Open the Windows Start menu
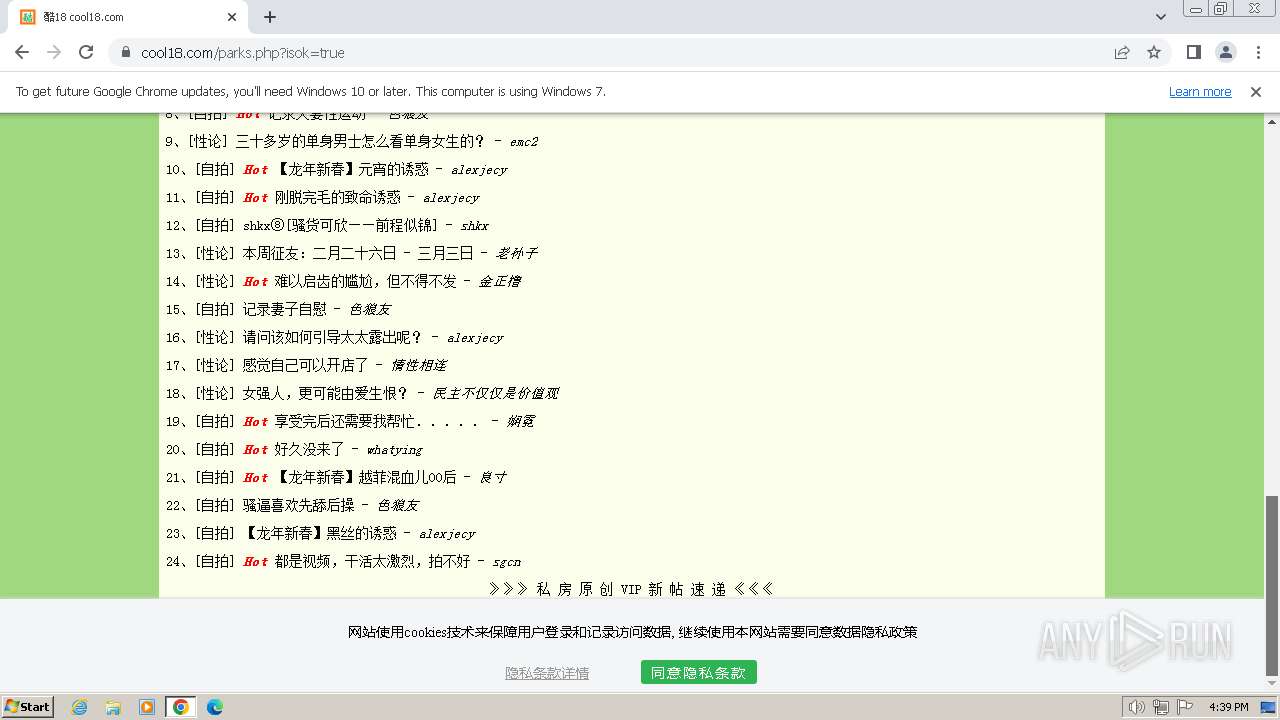The height and width of the screenshot is (720, 1280). [x=27, y=706]
